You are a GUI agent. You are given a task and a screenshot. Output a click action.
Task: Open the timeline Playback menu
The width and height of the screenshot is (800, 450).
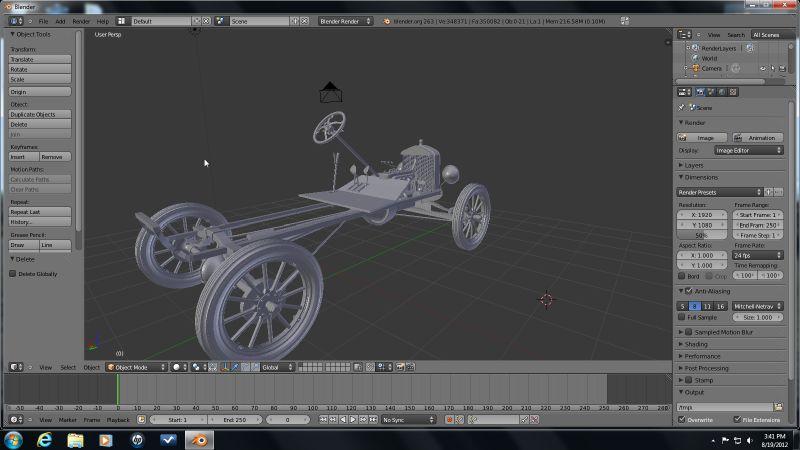[x=118, y=420]
